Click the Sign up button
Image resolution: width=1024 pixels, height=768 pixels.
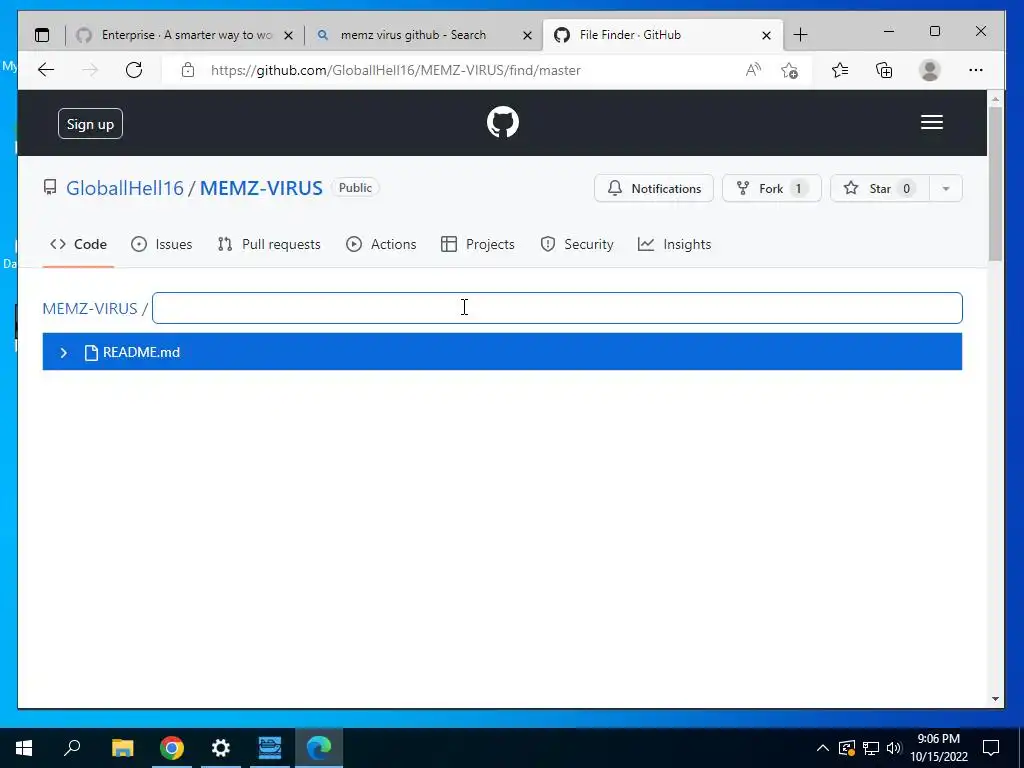point(90,124)
